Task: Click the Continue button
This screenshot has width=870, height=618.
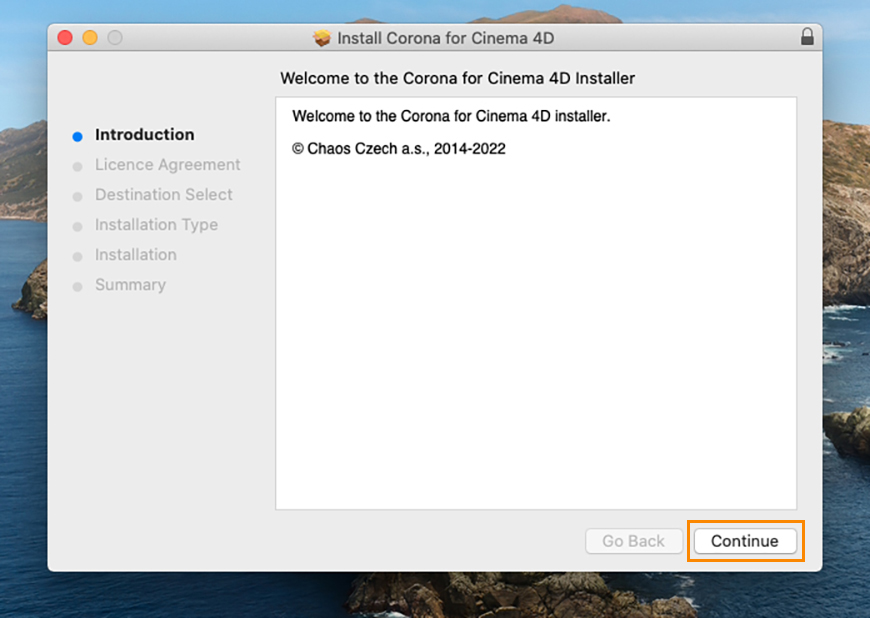Action: (745, 541)
